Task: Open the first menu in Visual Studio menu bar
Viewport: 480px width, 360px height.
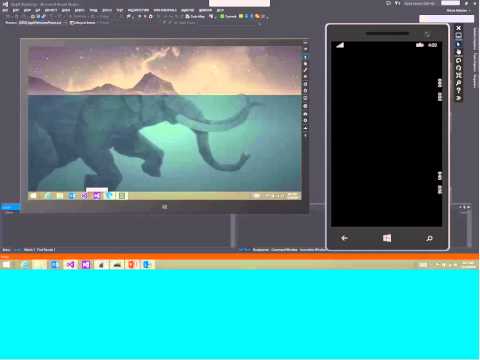Action: (5, 10)
